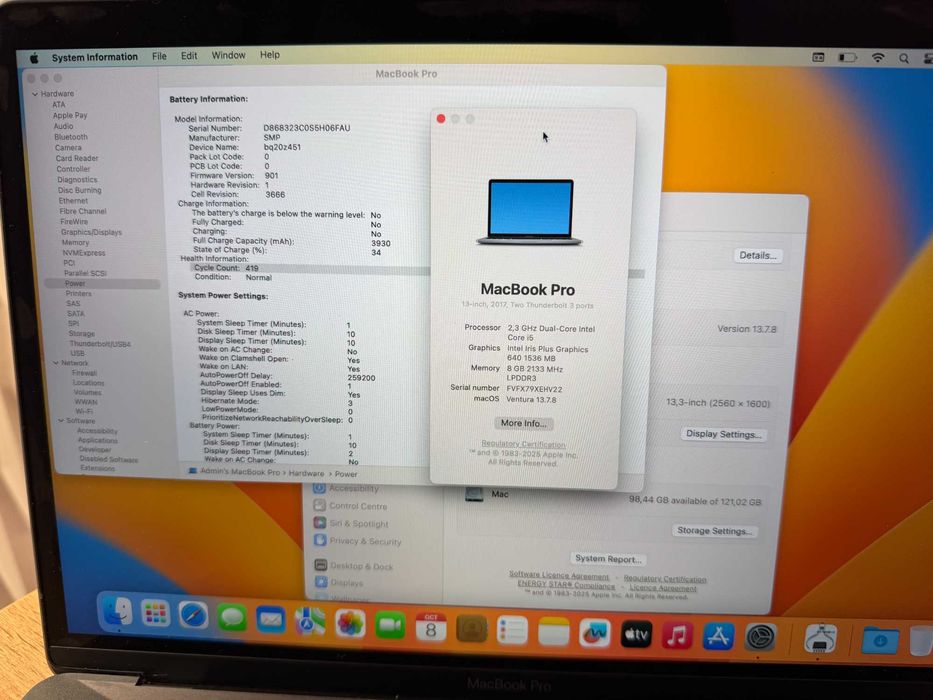The height and width of the screenshot is (700, 933).
Task: Click the Mac disk icon in Storage
Action: pos(474,494)
